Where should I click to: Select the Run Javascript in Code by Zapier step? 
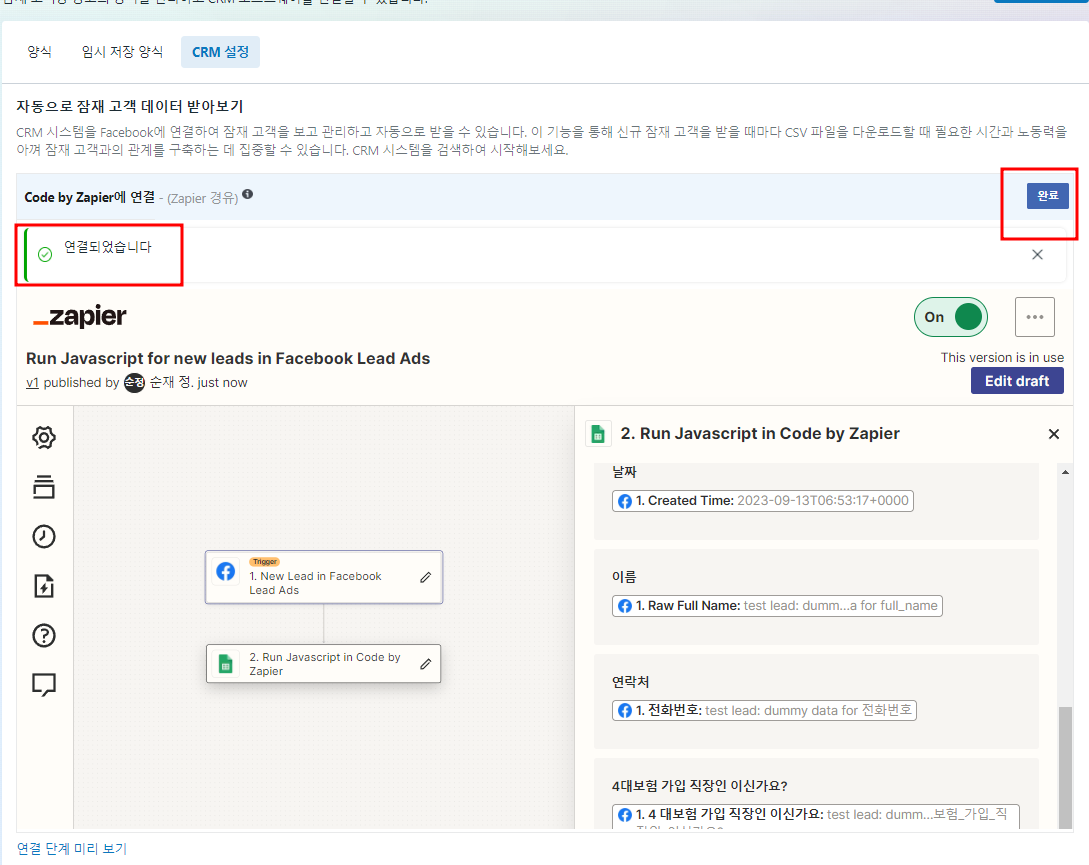(x=324, y=664)
